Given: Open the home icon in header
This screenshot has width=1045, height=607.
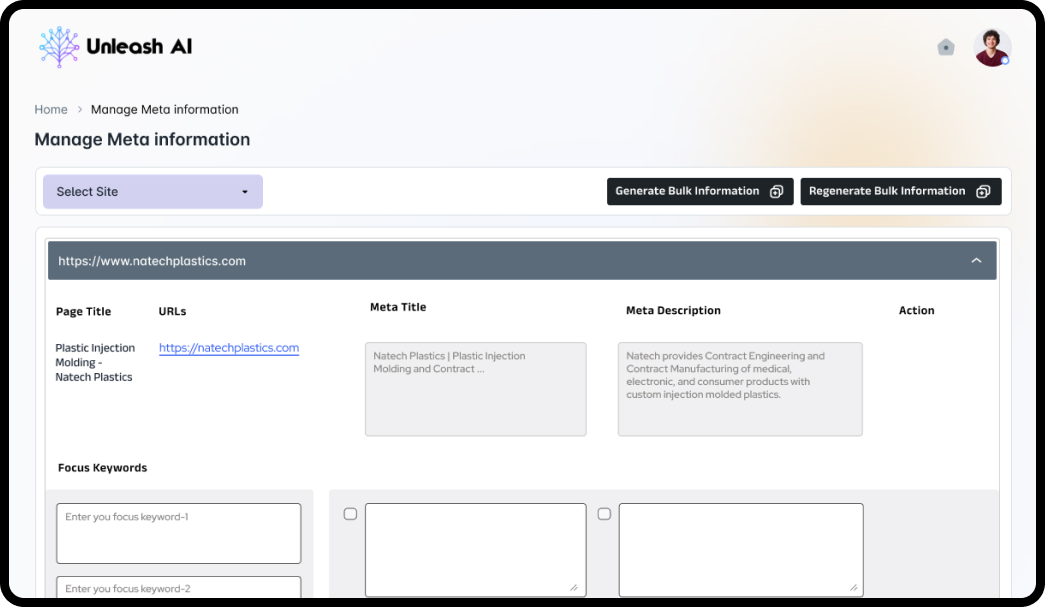Looking at the screenshot, I should [x=946, y=47].
